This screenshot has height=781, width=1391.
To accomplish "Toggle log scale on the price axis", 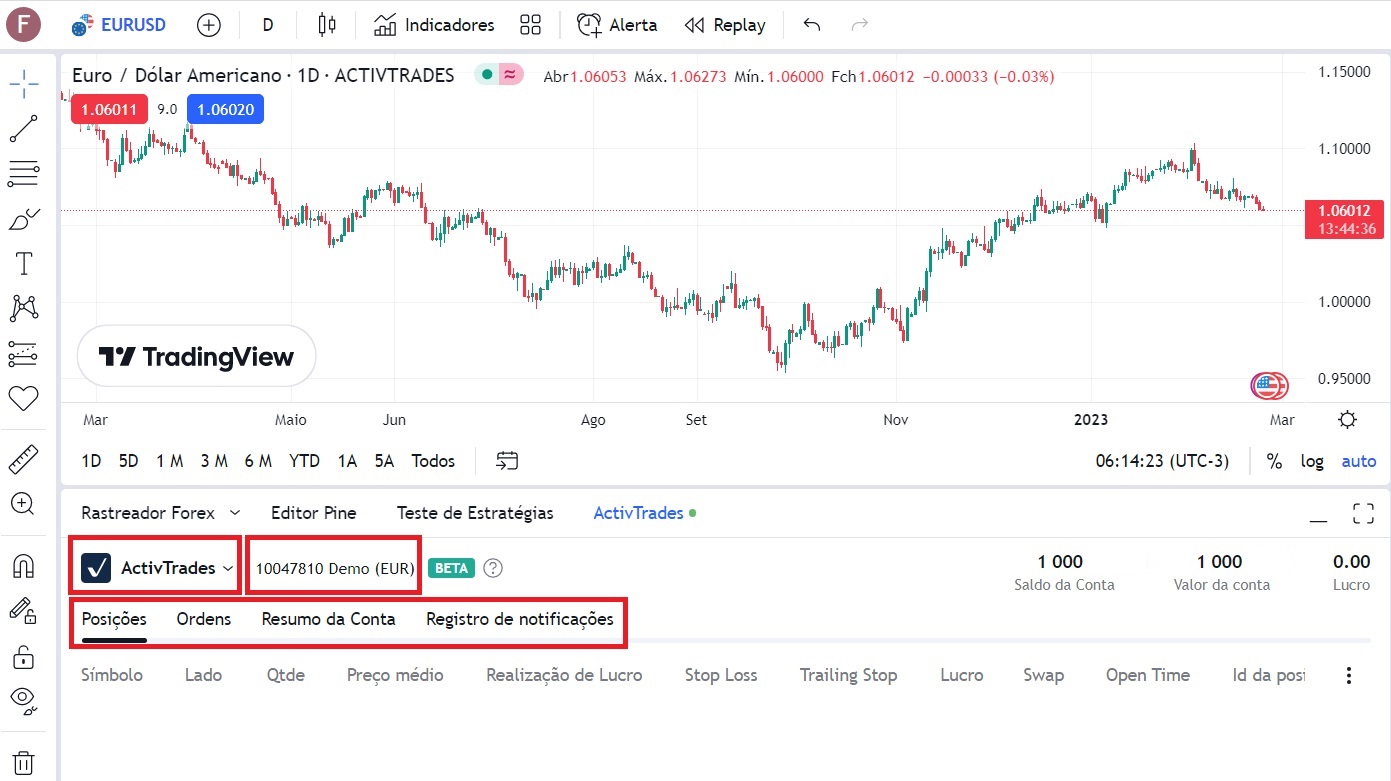I will [x=1312, y=461].
